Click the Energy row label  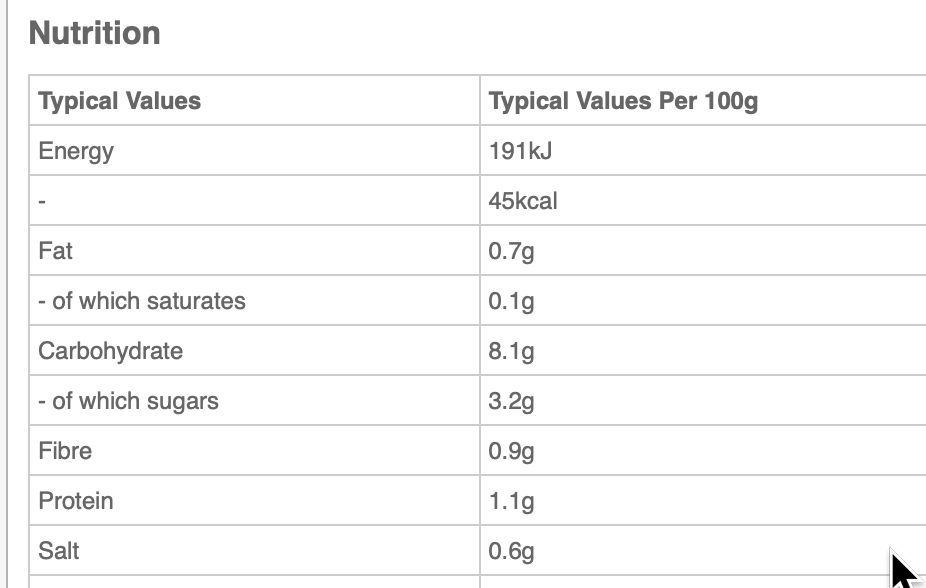tap(76, 151)
